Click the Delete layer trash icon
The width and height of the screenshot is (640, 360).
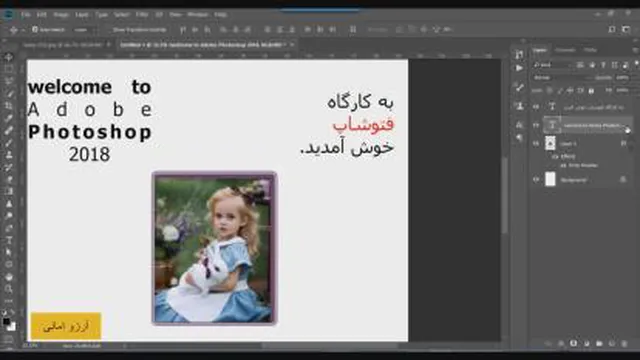point(624,344)
